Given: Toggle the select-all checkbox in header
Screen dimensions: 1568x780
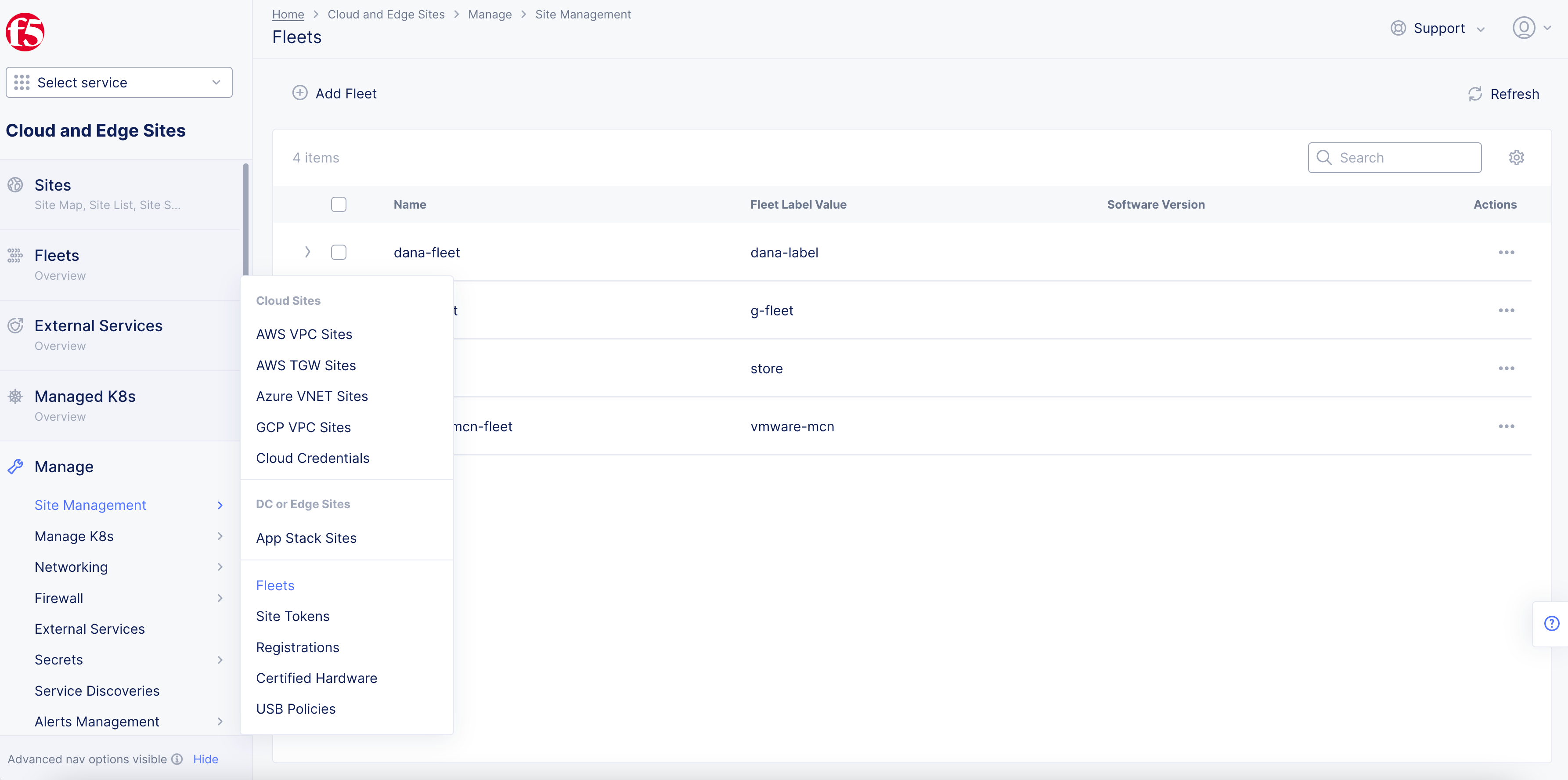Looking at the screenshot, I should [x=339, y=205].
